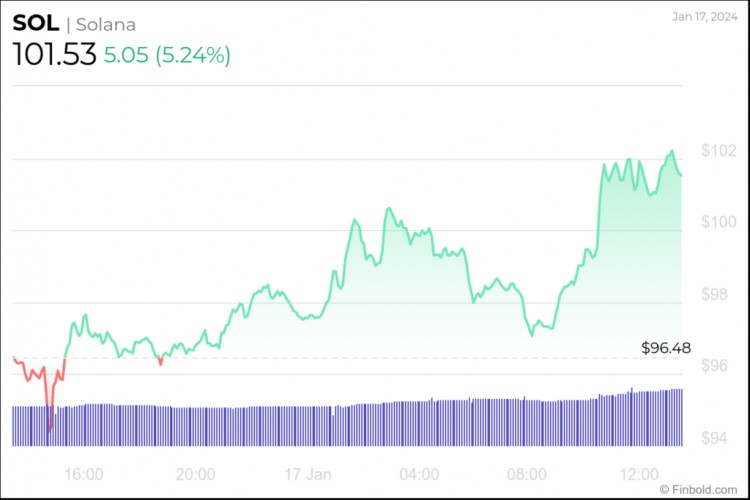
Task: Click the $102 price axis label
Action: point(719,151)
